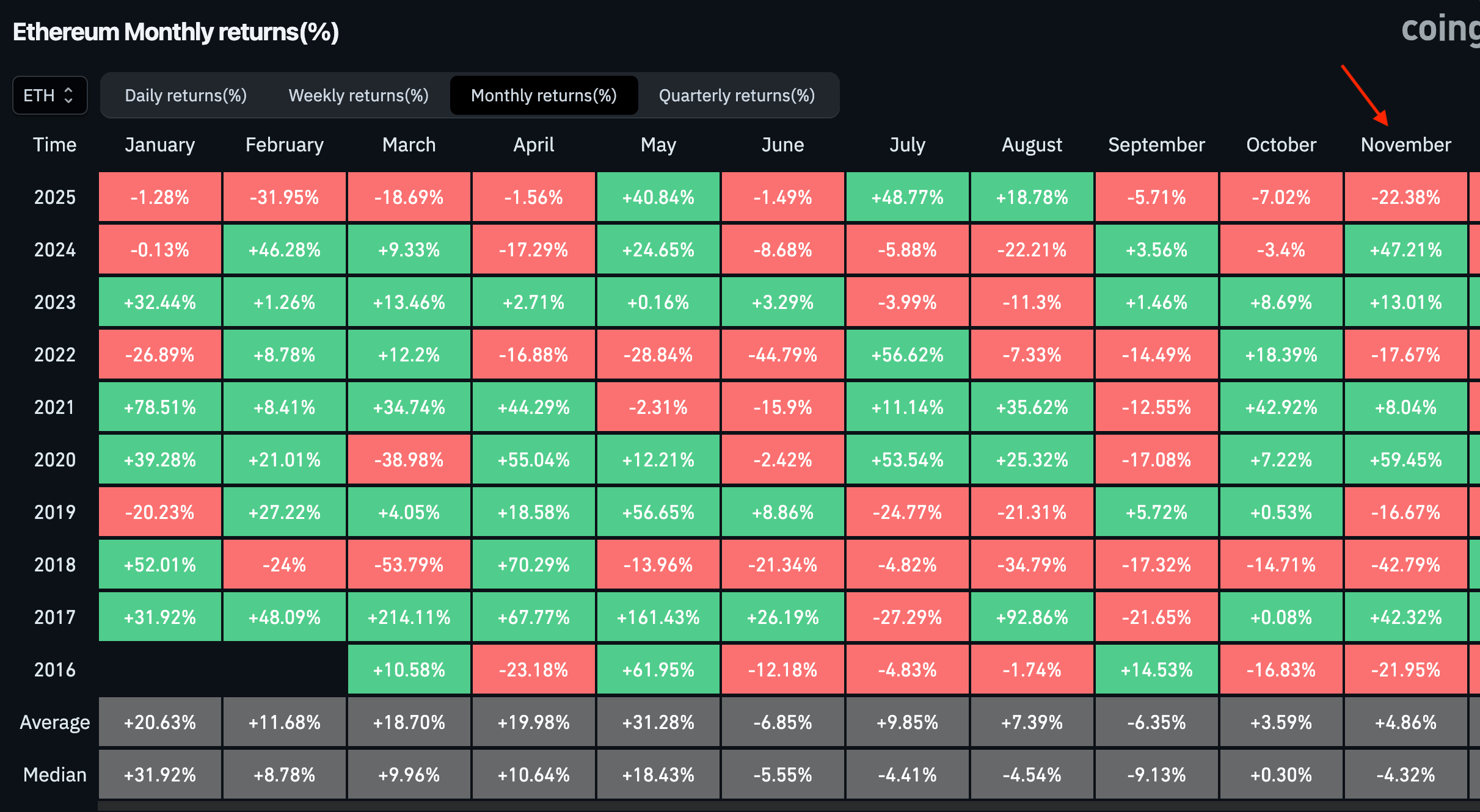Click the 2018 April +70.29% cell
Image resolution: width=1480 pixels, height=812 pixels.
[x=533, y=565]
